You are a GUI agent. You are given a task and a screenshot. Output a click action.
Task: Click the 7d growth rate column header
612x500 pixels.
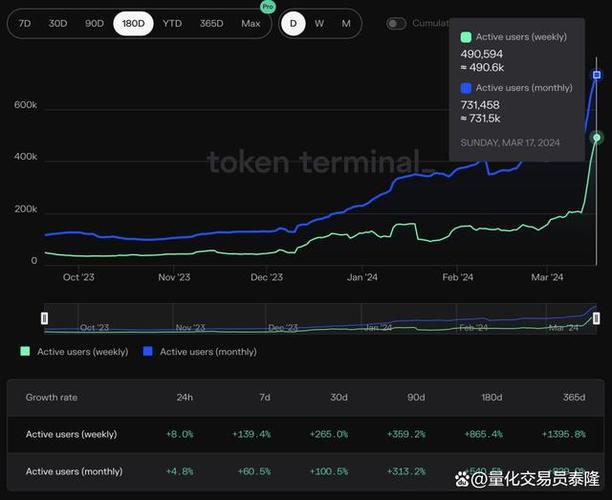click(x=265, y=397)
